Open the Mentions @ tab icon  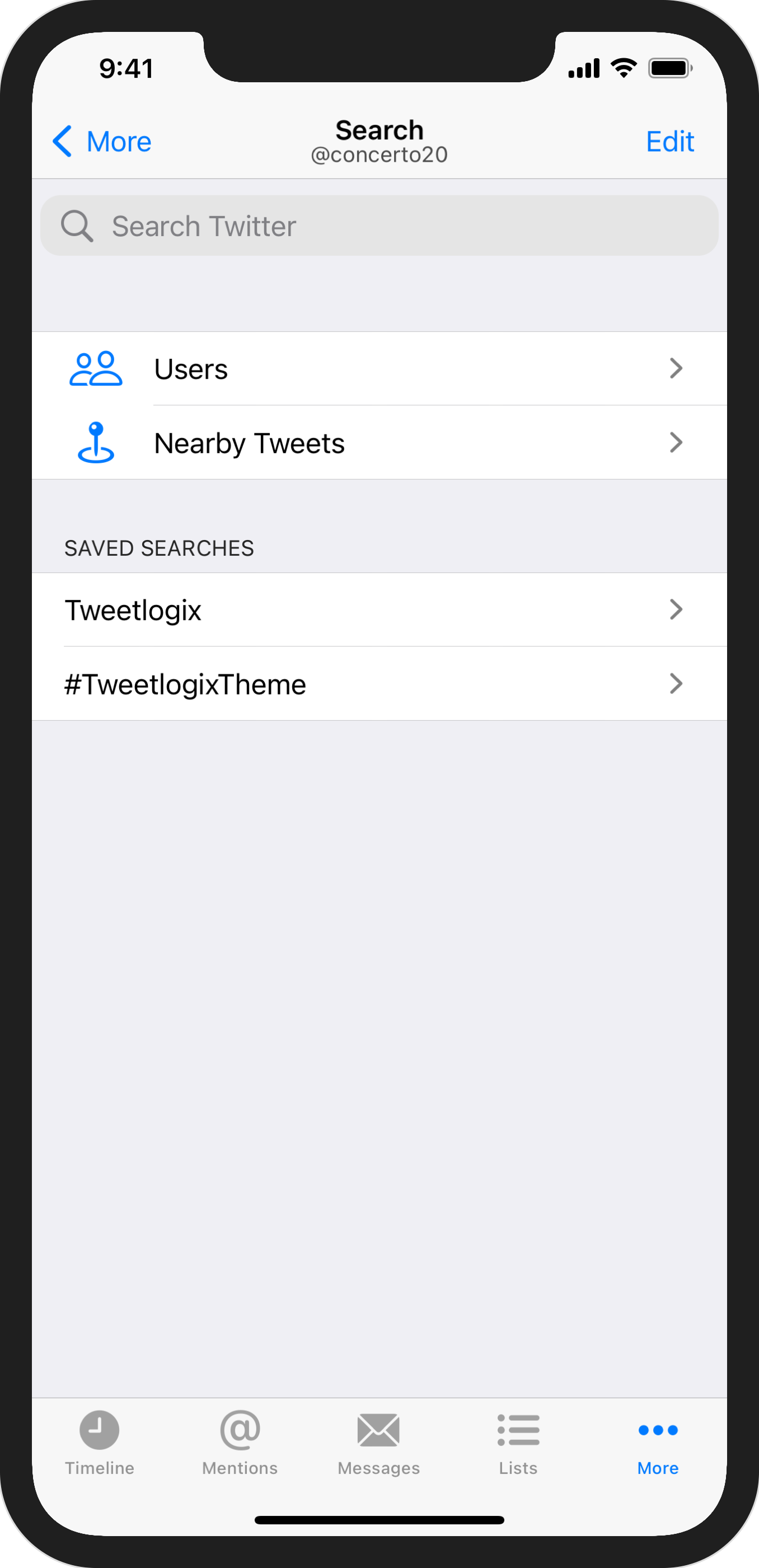pos(240,1429)
